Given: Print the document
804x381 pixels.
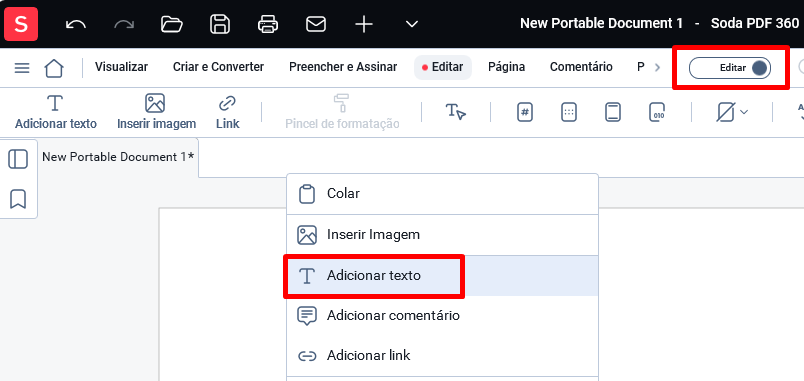Looking at the screenshot, I should [x=268, y=24].
